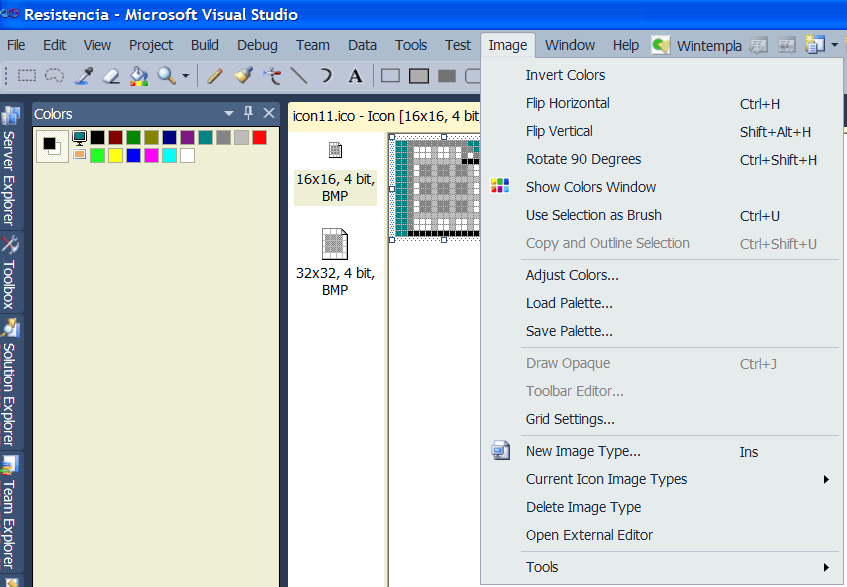Open the Server Explorer side tab
The width and height of the screenshot is (847, 587).
point(10,166)
